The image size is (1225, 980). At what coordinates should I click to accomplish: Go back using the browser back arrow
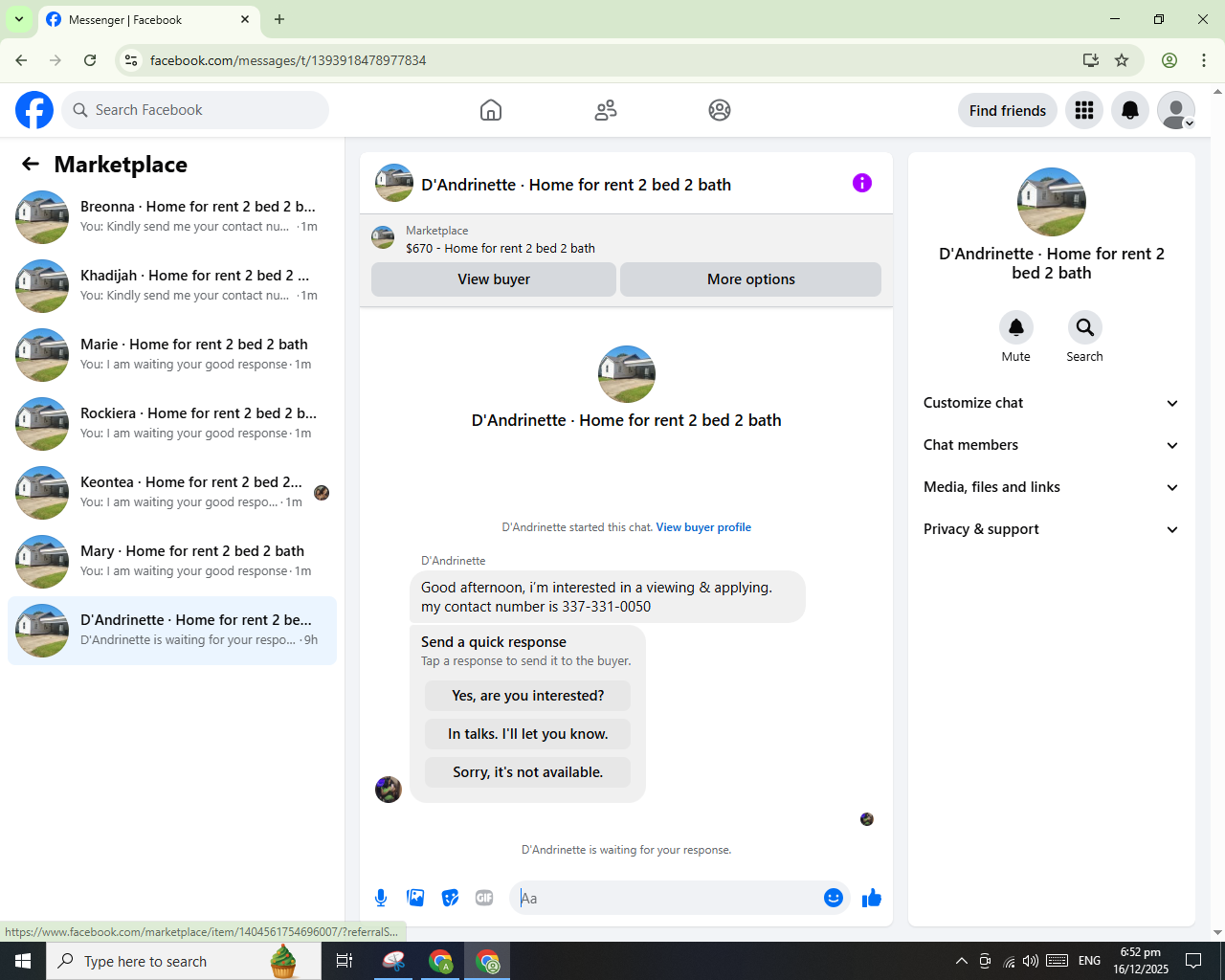pos(21,60)
